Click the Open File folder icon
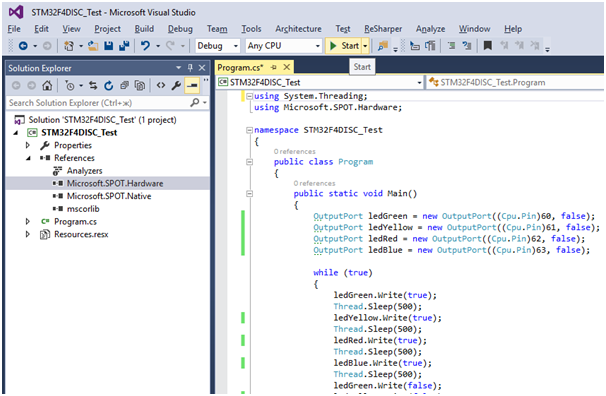606x396 pixels. (x=93, y=46)
